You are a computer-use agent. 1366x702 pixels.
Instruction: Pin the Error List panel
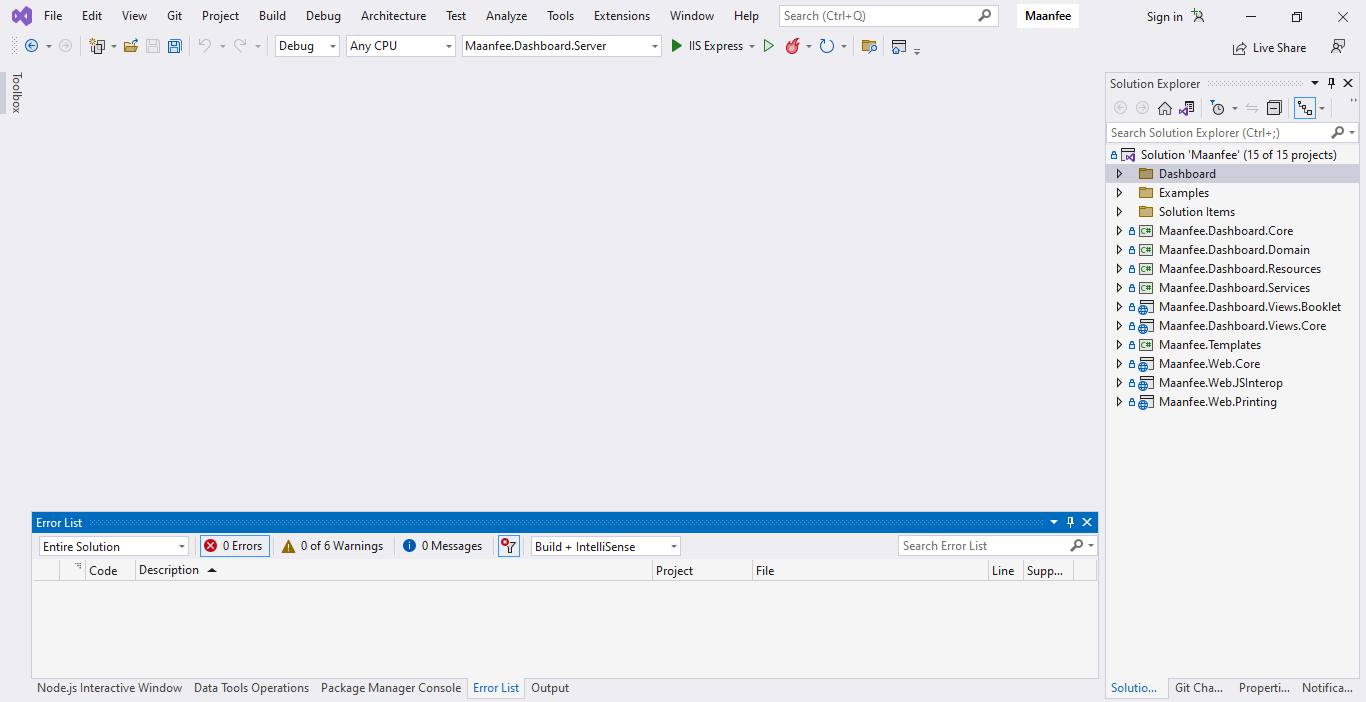click(1070, 522)
